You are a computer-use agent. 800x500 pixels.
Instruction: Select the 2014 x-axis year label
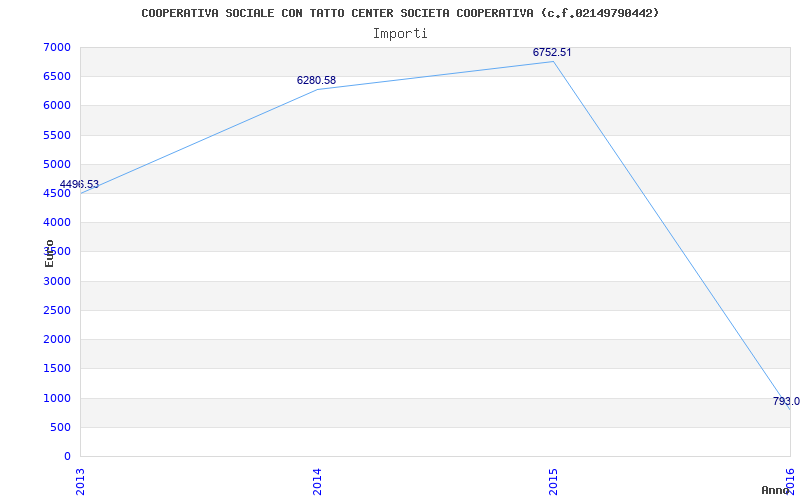[x=317, y=482]
